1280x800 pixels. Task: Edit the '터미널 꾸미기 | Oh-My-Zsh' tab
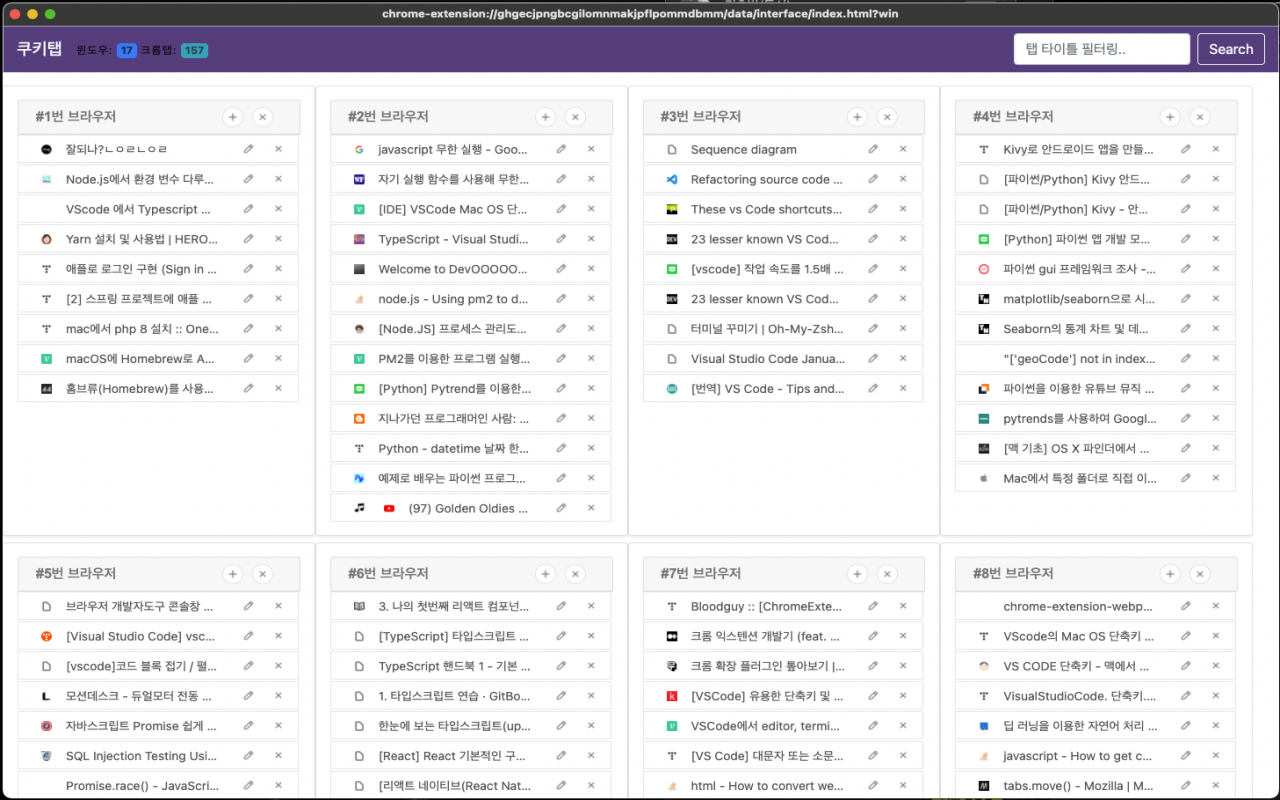pyautogui.click(x=873, y=329)
